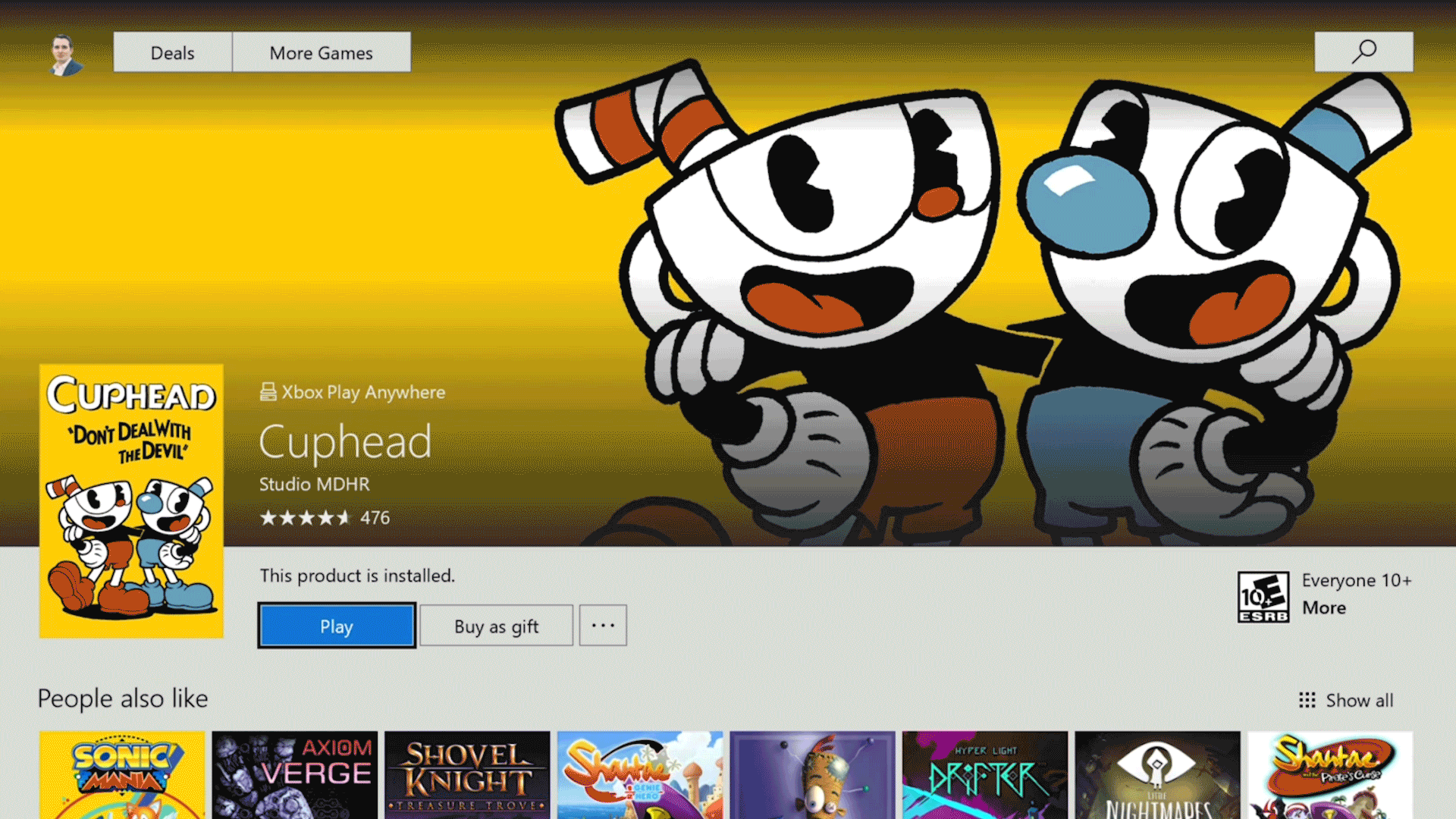
Task: Open the Shantae Pirate's Curse tile
Action: tap(1330, 775)
